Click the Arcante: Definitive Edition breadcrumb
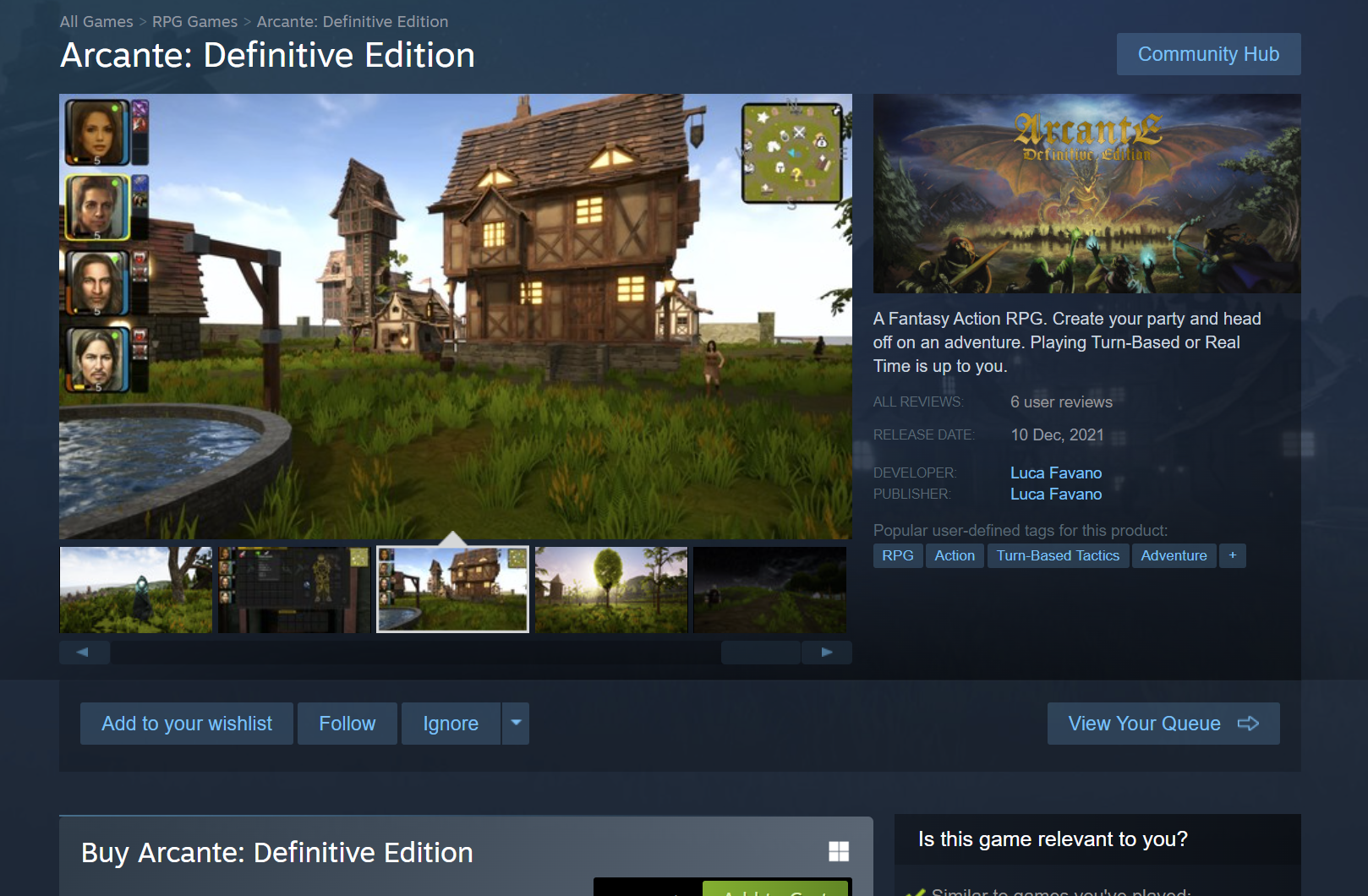The height and width of the screenshot is (896, 1368). point(353,22)
